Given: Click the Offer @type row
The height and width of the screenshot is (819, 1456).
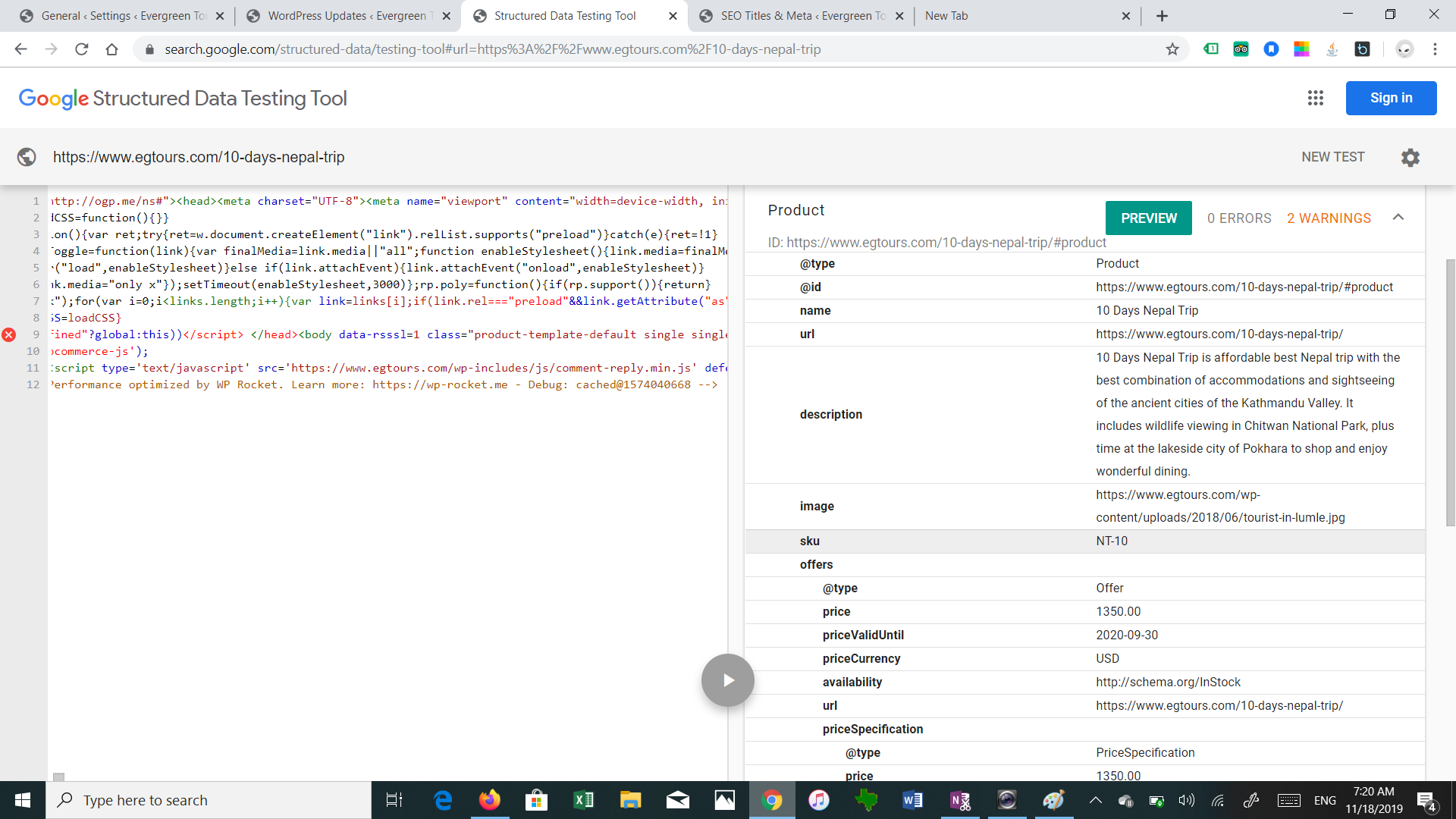Looking at the screenshot, I should point(1084,588).
